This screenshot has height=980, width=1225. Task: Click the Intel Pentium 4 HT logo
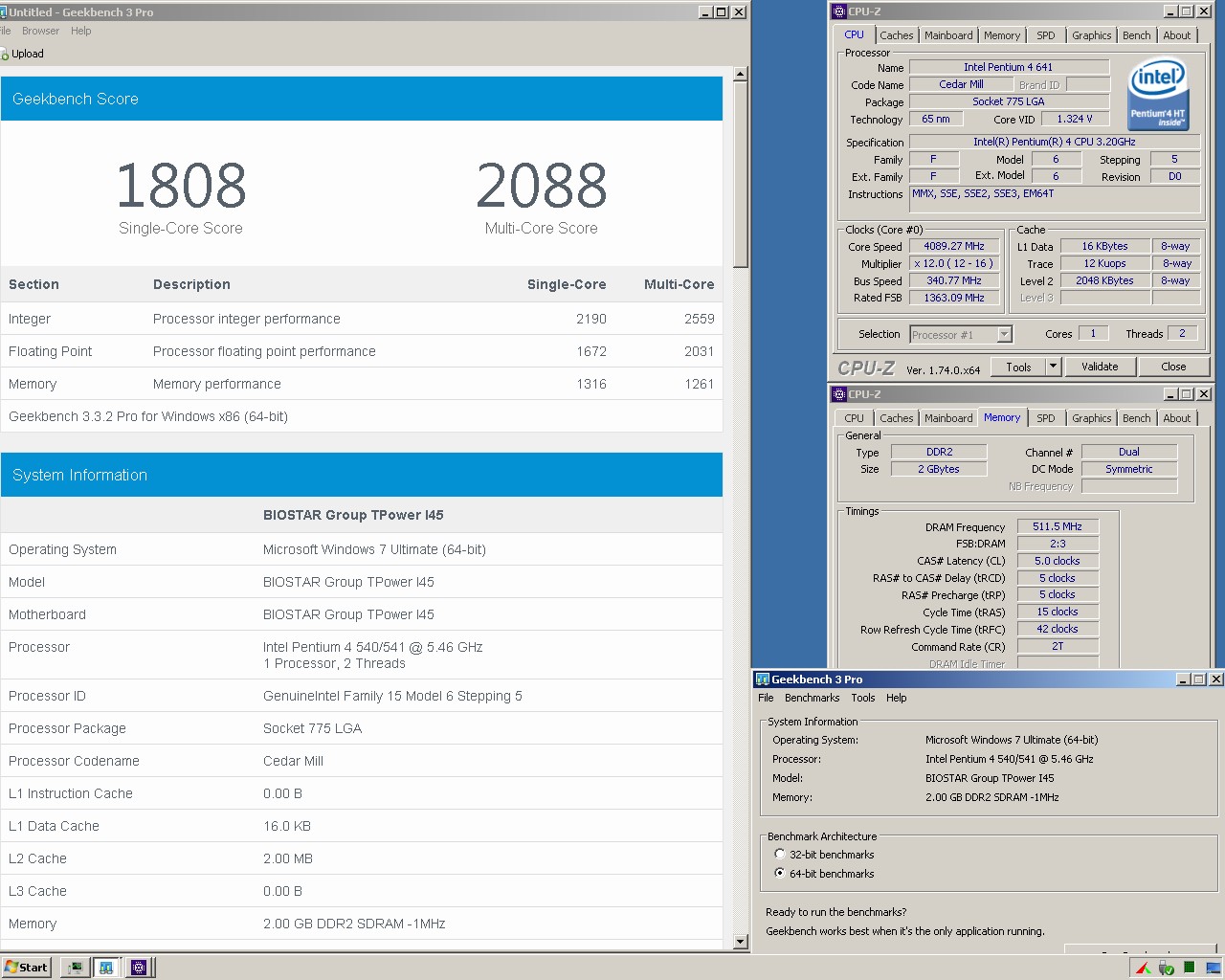click(1158, 94)
